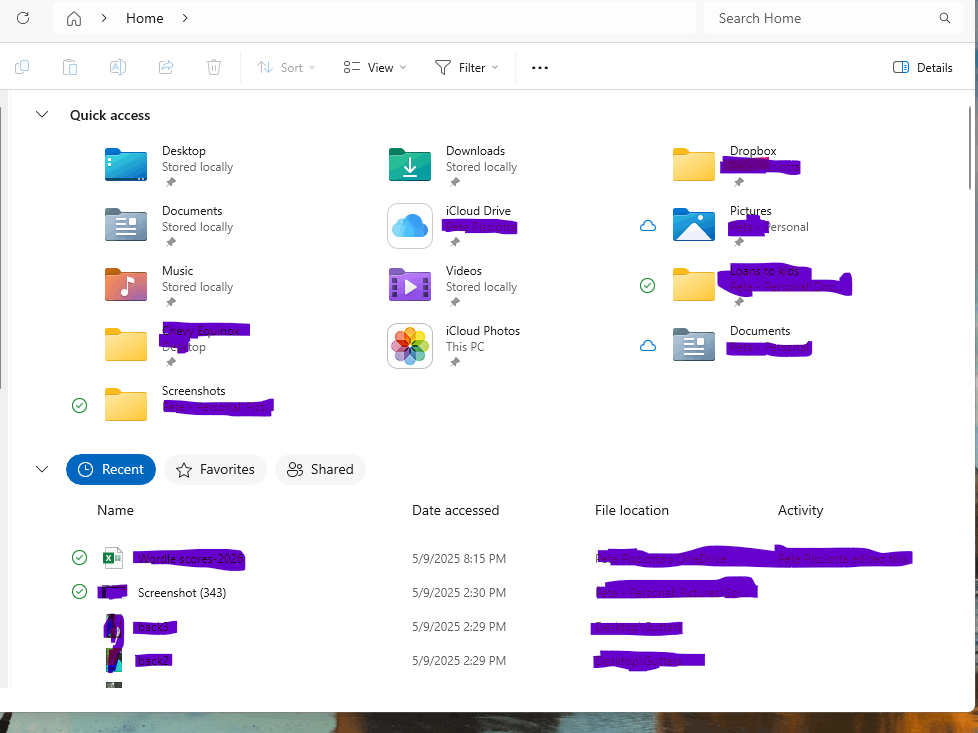The height and width of the screenshot is (733, 978).
Task: Open the Sort dropdown
Action: click(x=287, y=67)
